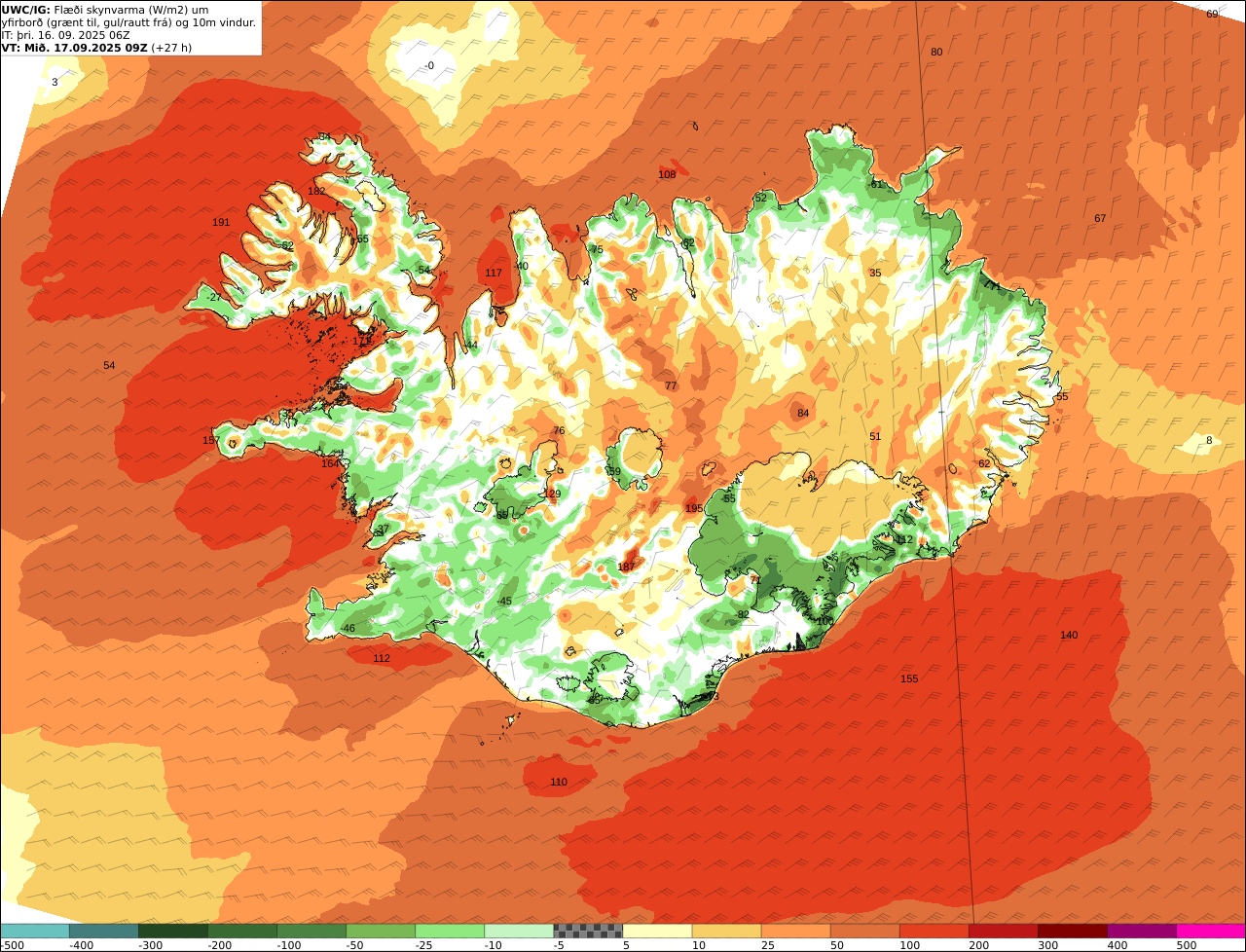Click the '-300' legend label

click(150, 945)
